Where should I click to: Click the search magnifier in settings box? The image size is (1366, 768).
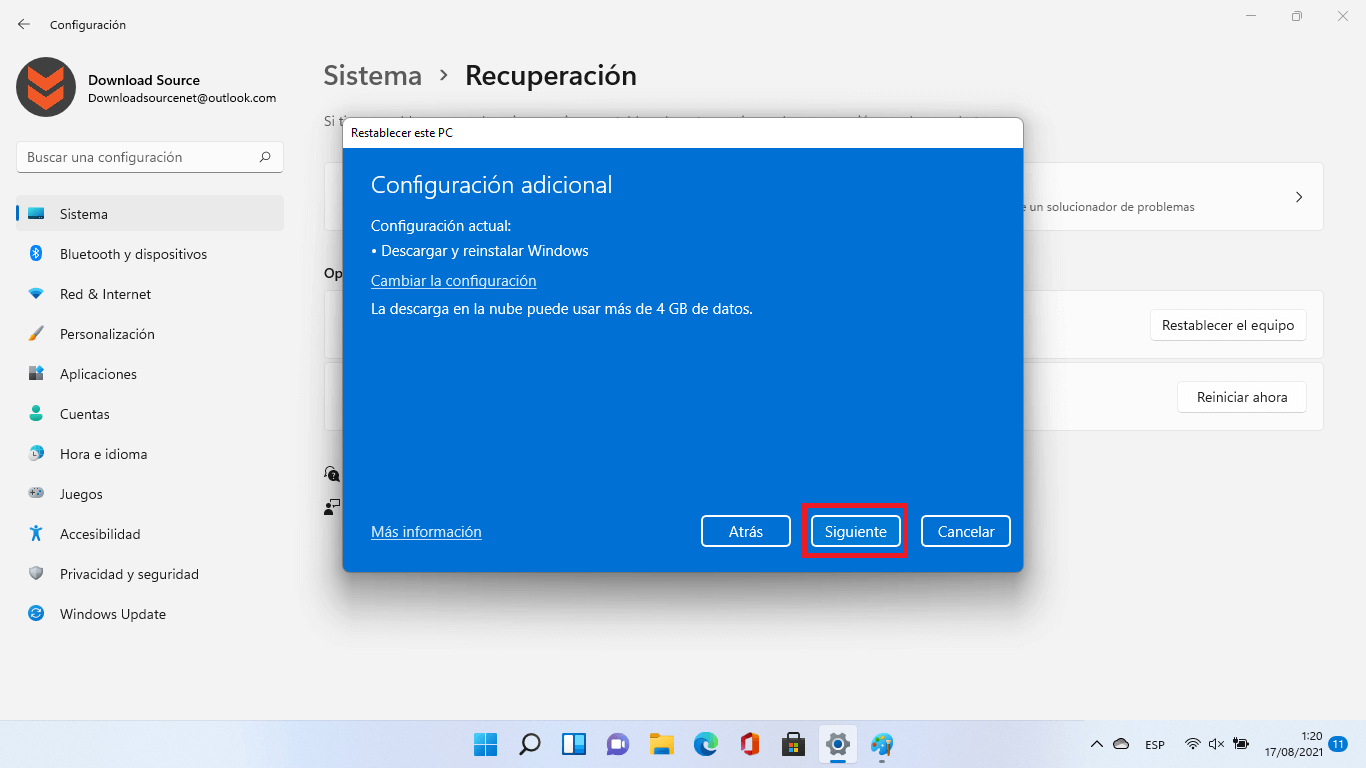pos(265,157)
